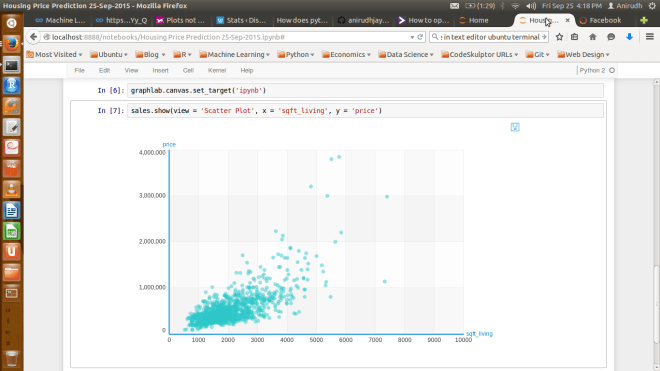The width and height of the screenshot is (660, 371).
Task: Open Ubuntu One launcher icon
Action: tap(11, 252)
